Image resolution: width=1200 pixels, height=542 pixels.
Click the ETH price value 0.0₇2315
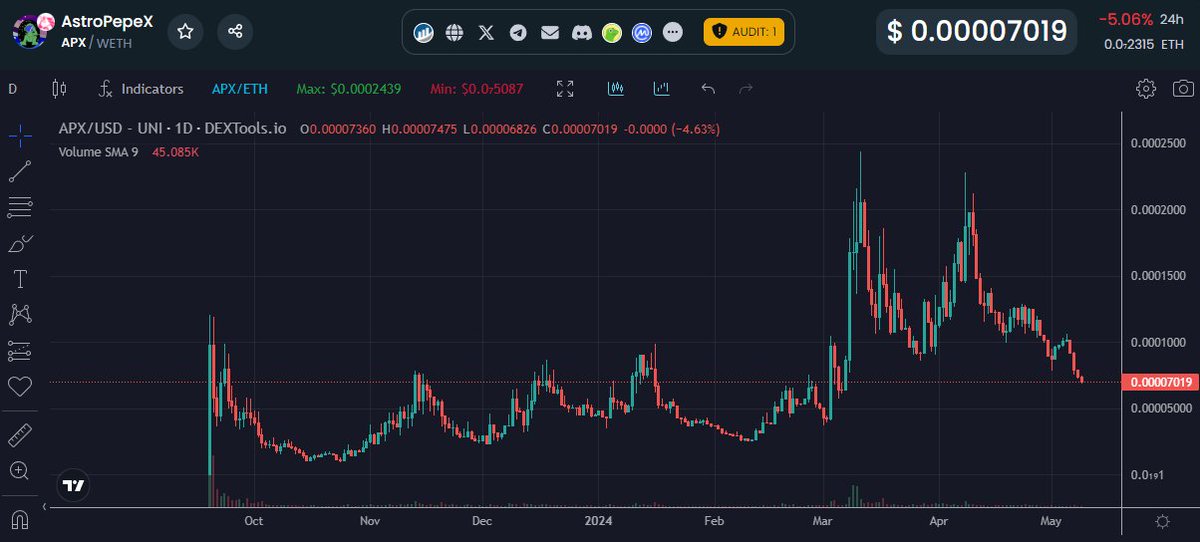click(x=1131, y=44)
